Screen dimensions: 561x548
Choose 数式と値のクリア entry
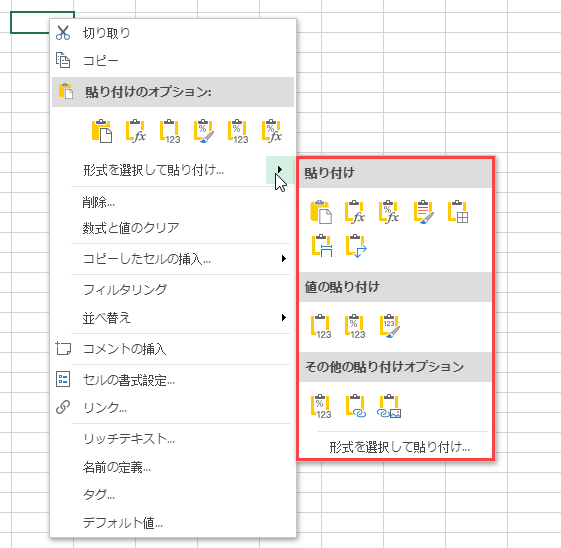(131, 228)
